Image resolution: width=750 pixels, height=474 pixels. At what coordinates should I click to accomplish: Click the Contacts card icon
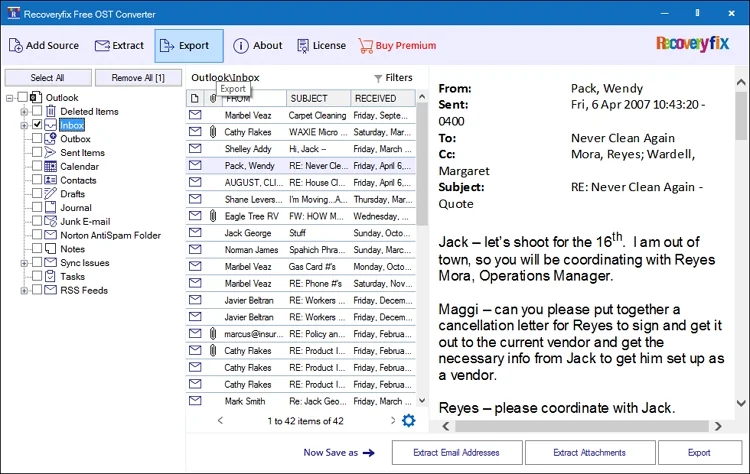pos(50,180)
